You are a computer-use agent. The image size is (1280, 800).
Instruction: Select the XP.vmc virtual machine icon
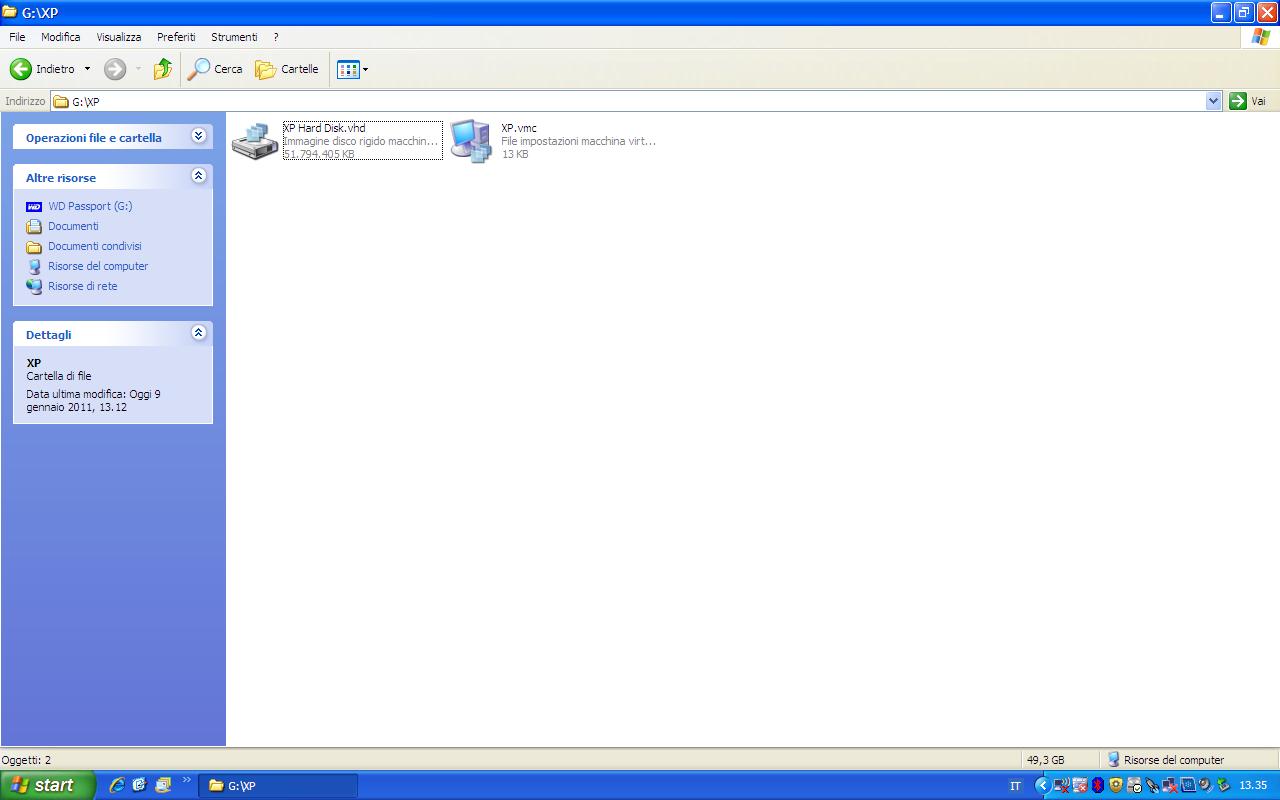(471, 141)
